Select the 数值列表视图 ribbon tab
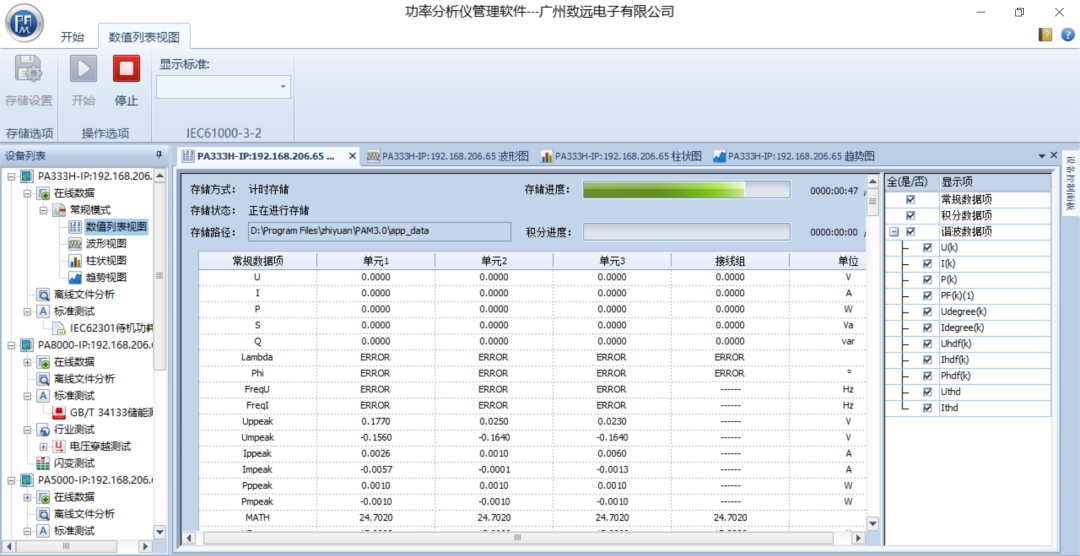This screenshot has height=556, width=1080. 144,37
